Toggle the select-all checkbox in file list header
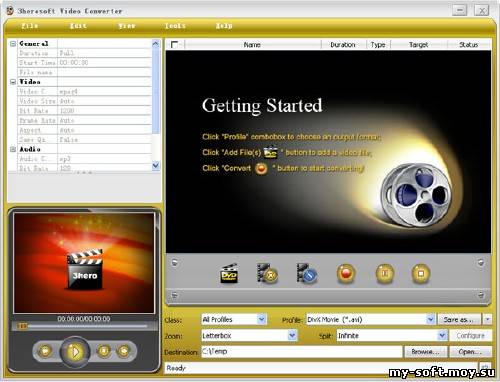The width and height of the screenshot is (500, 382). (x=174, y=45)
